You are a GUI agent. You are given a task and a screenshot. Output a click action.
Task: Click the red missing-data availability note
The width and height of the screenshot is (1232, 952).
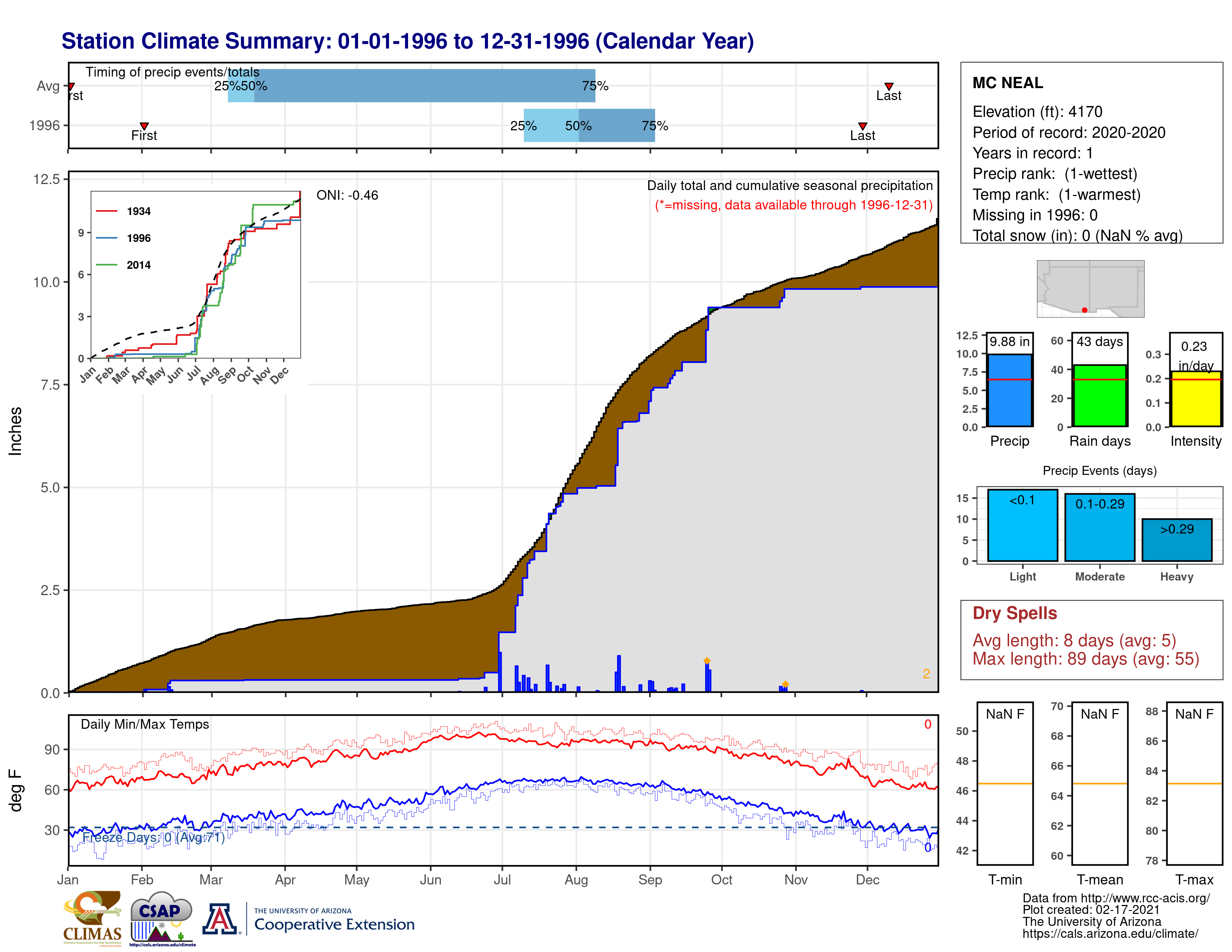pos(794,205)
